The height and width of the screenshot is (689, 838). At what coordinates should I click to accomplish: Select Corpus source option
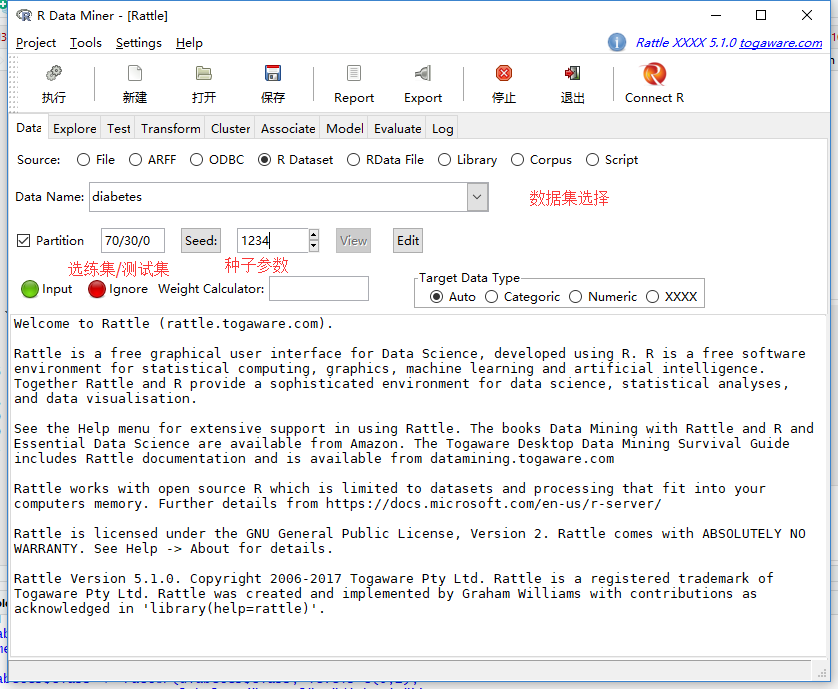coord(517,160)
